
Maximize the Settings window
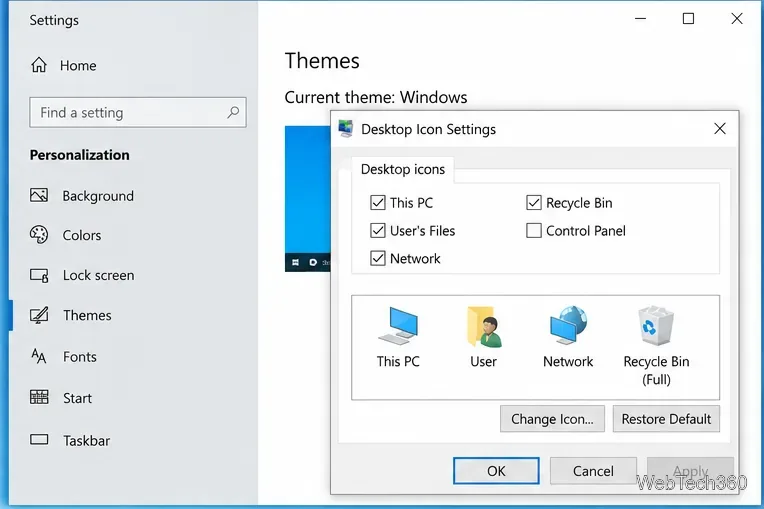click(x=688, y=19)
